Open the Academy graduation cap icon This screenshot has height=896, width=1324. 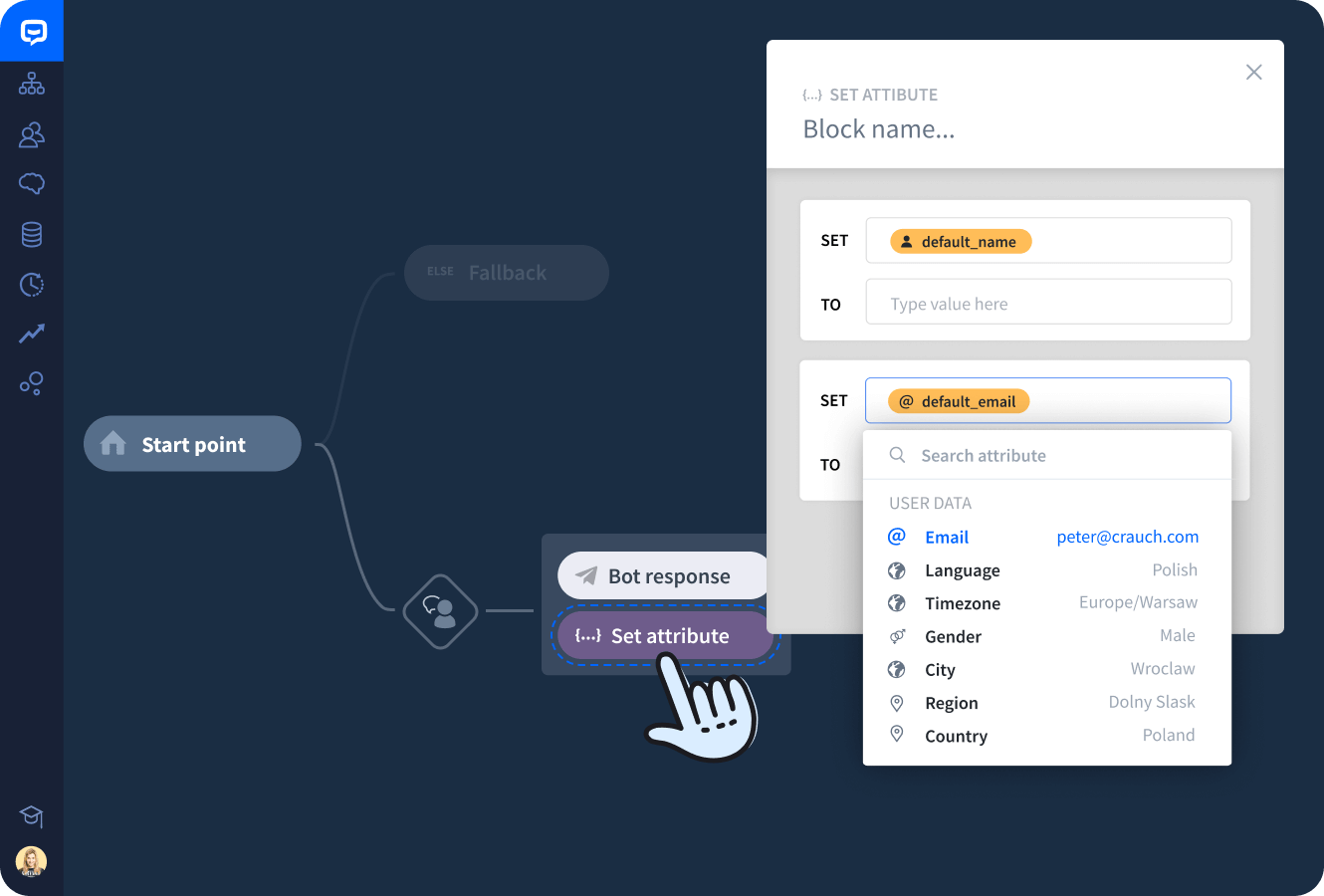(32, 816)
